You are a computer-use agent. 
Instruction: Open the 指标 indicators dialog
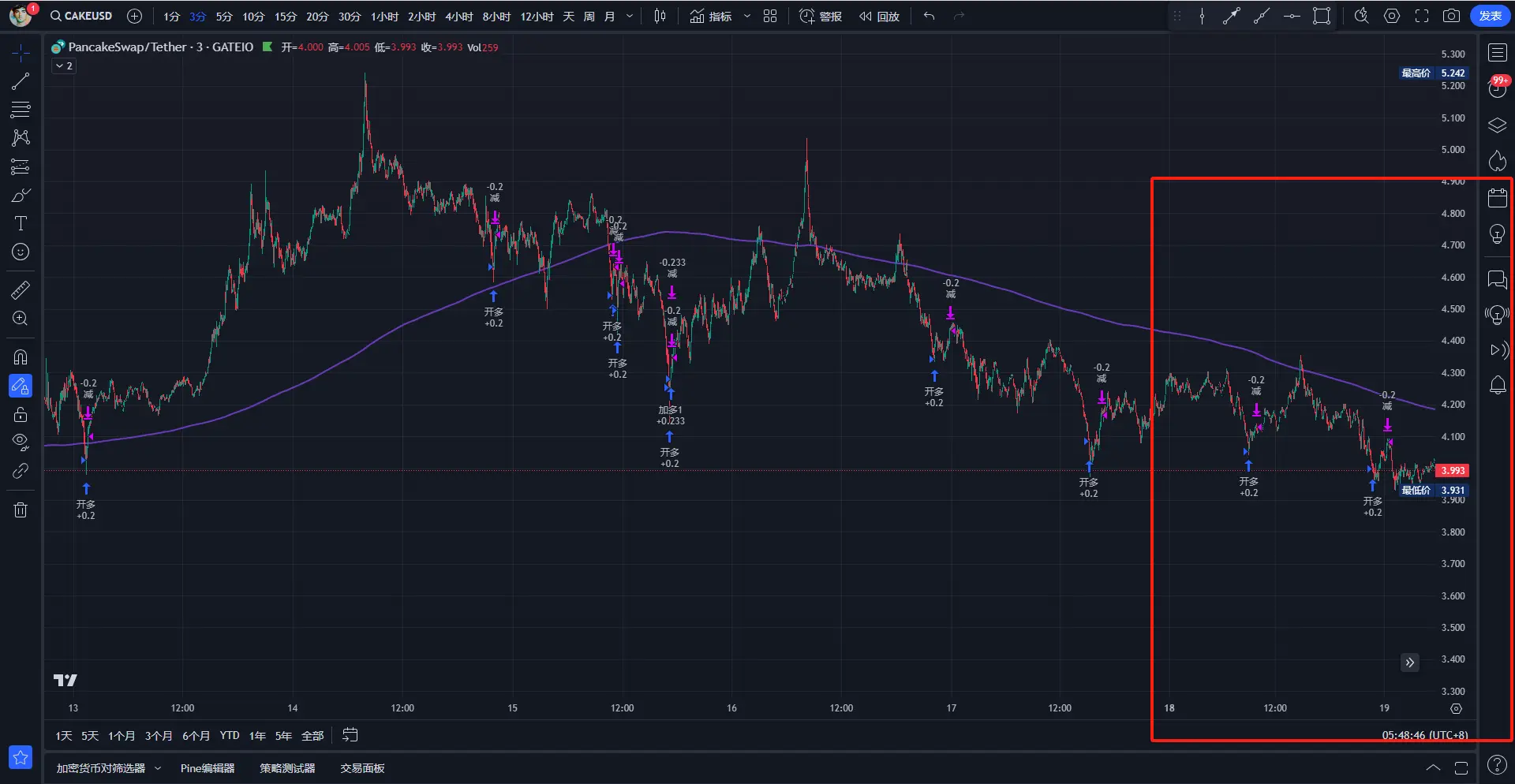(x=711, y=16)
